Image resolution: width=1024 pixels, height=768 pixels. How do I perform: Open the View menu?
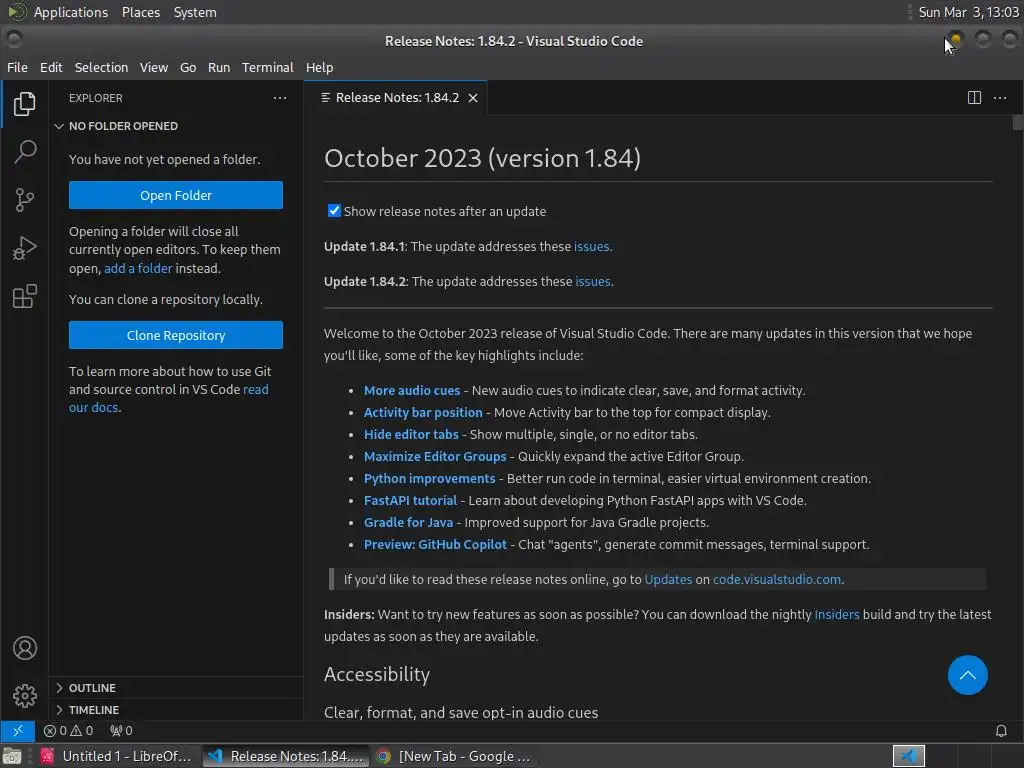(x=153, y=67)
